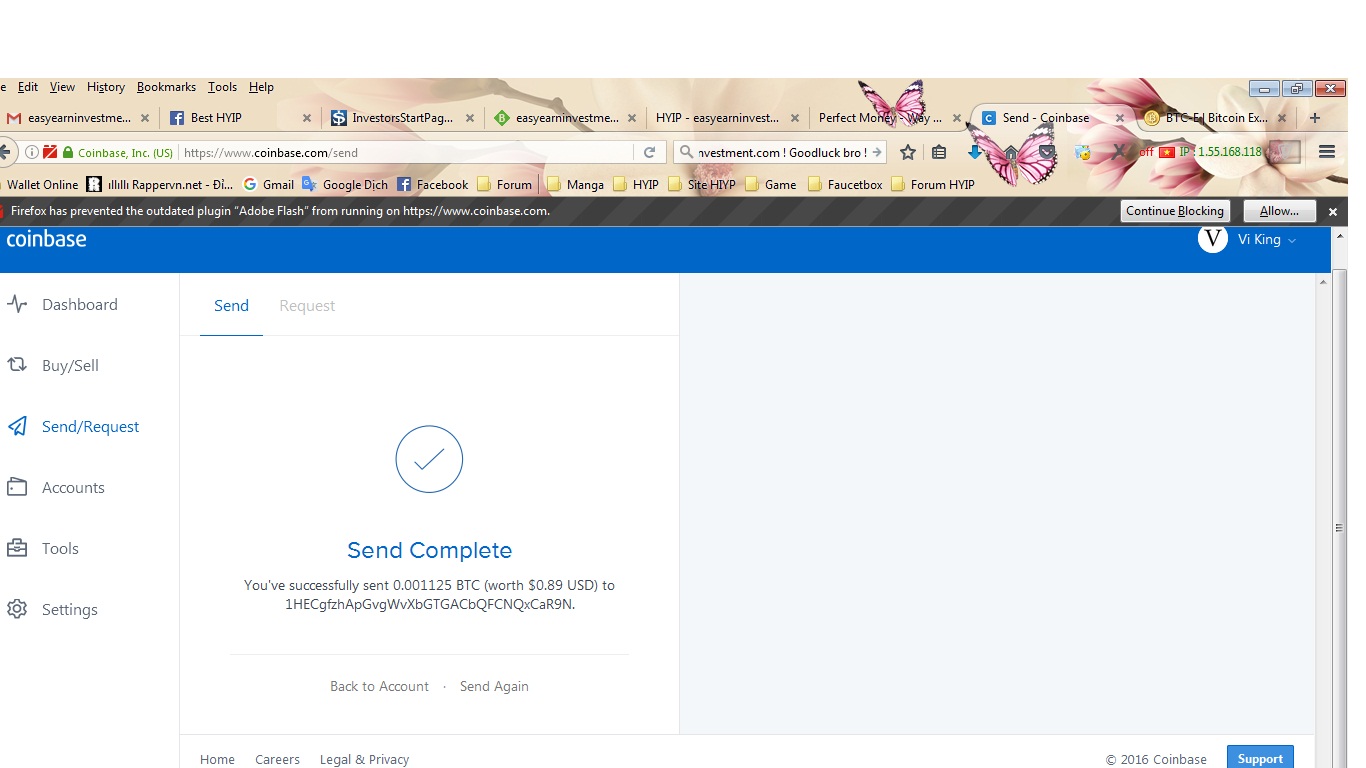Open the Careers footer link
Screen dimensions: 1366x768
pyautogui.click(x=277, y=760)
